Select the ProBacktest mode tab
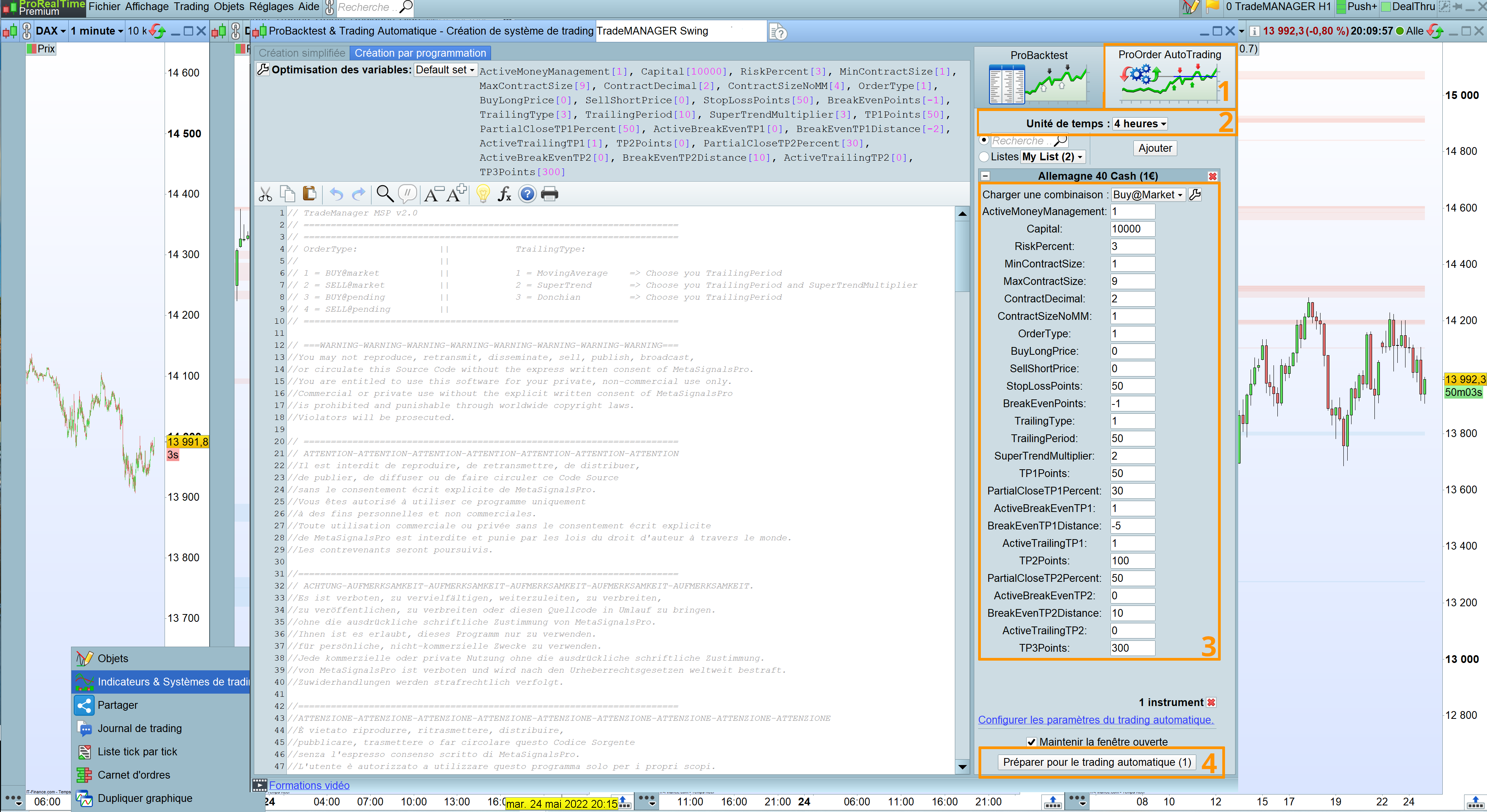Screen dimensions: 1487x812 pyautogui.click(x=1039, y=77)
